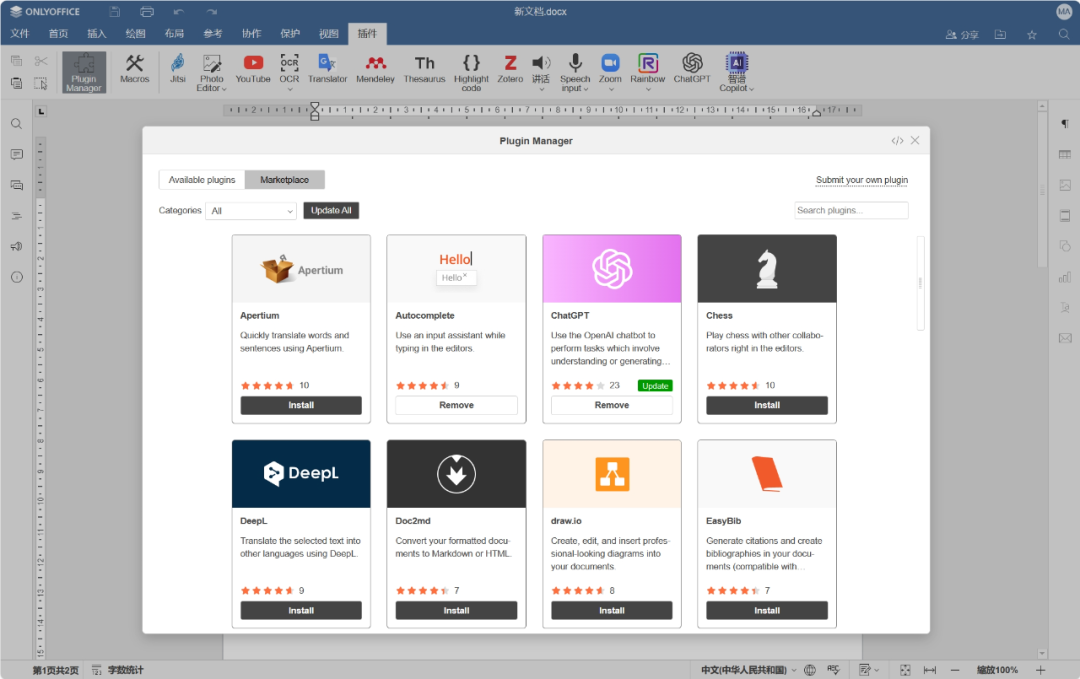Open the 文件 menu tab
Viewport: 1080px width, 679px height.
point(20,34)
